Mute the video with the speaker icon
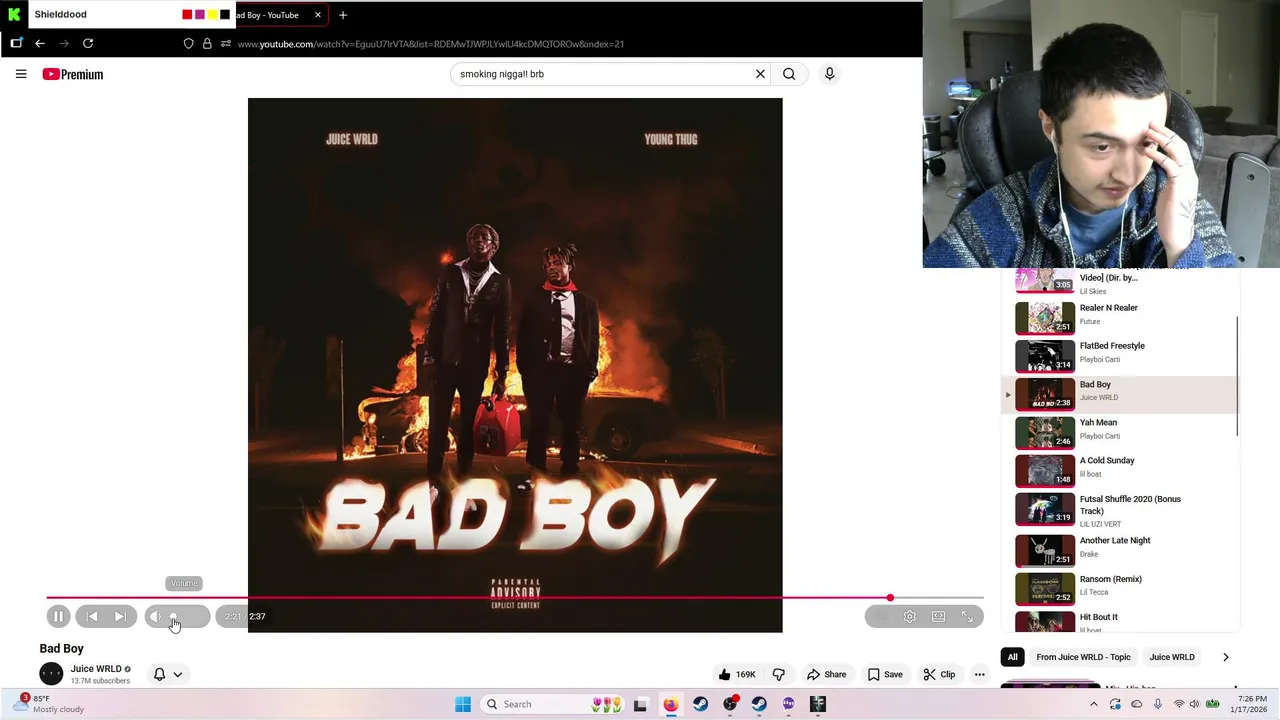1280x720 pixels. pos(155,617)
